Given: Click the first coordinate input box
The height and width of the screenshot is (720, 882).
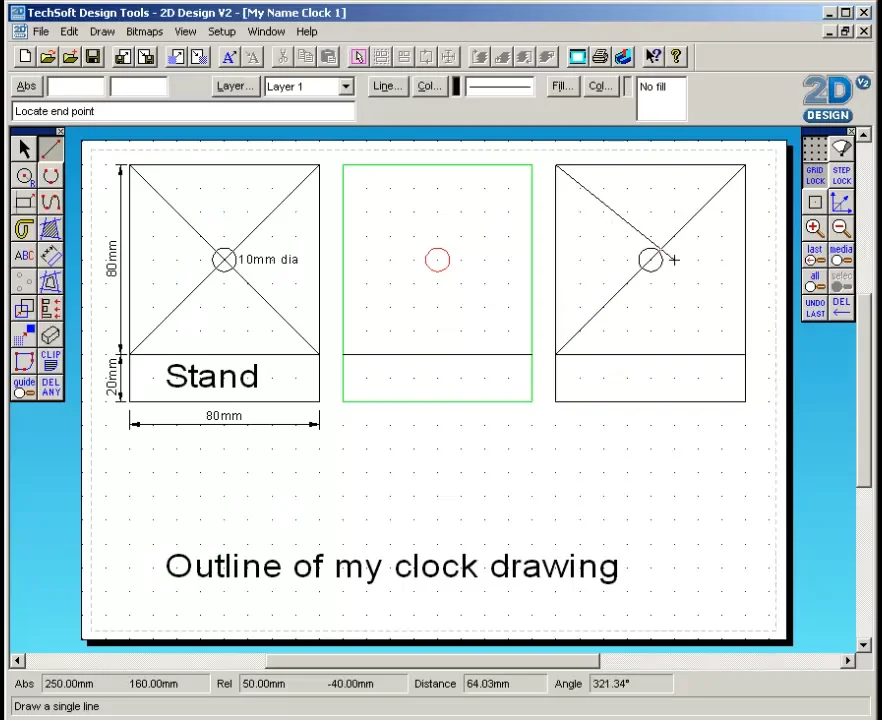Looking at the screenshot, I should click(x=76, y=87).
